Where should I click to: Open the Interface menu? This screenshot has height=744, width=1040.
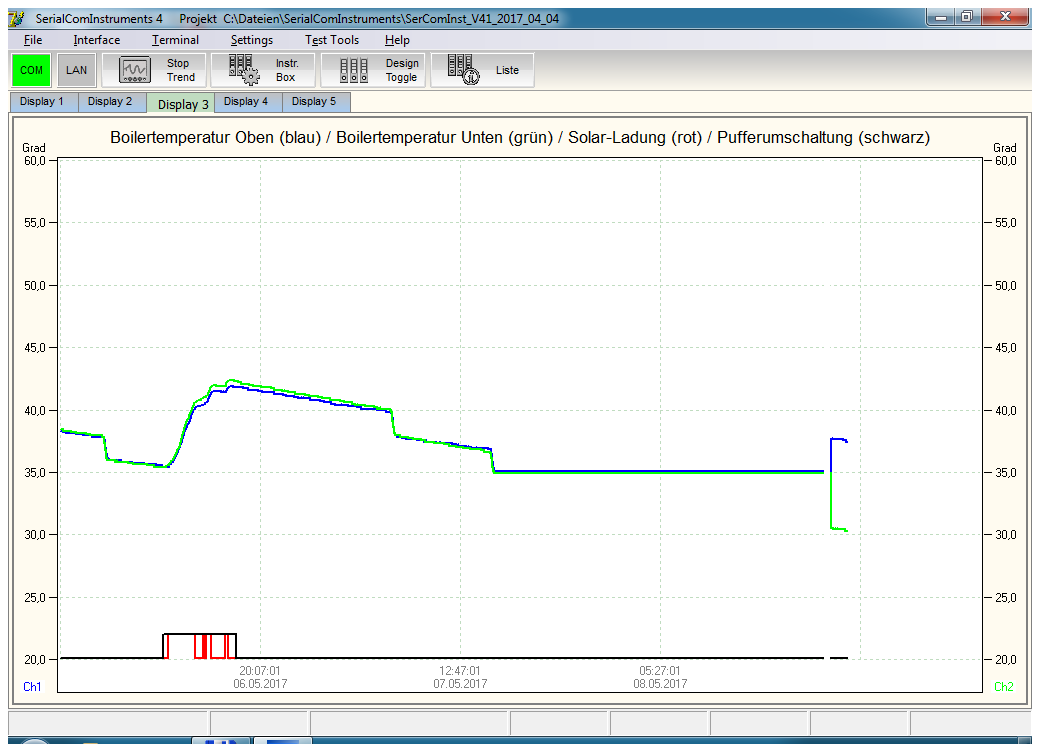pyautogui.click(x=97, y=40)
